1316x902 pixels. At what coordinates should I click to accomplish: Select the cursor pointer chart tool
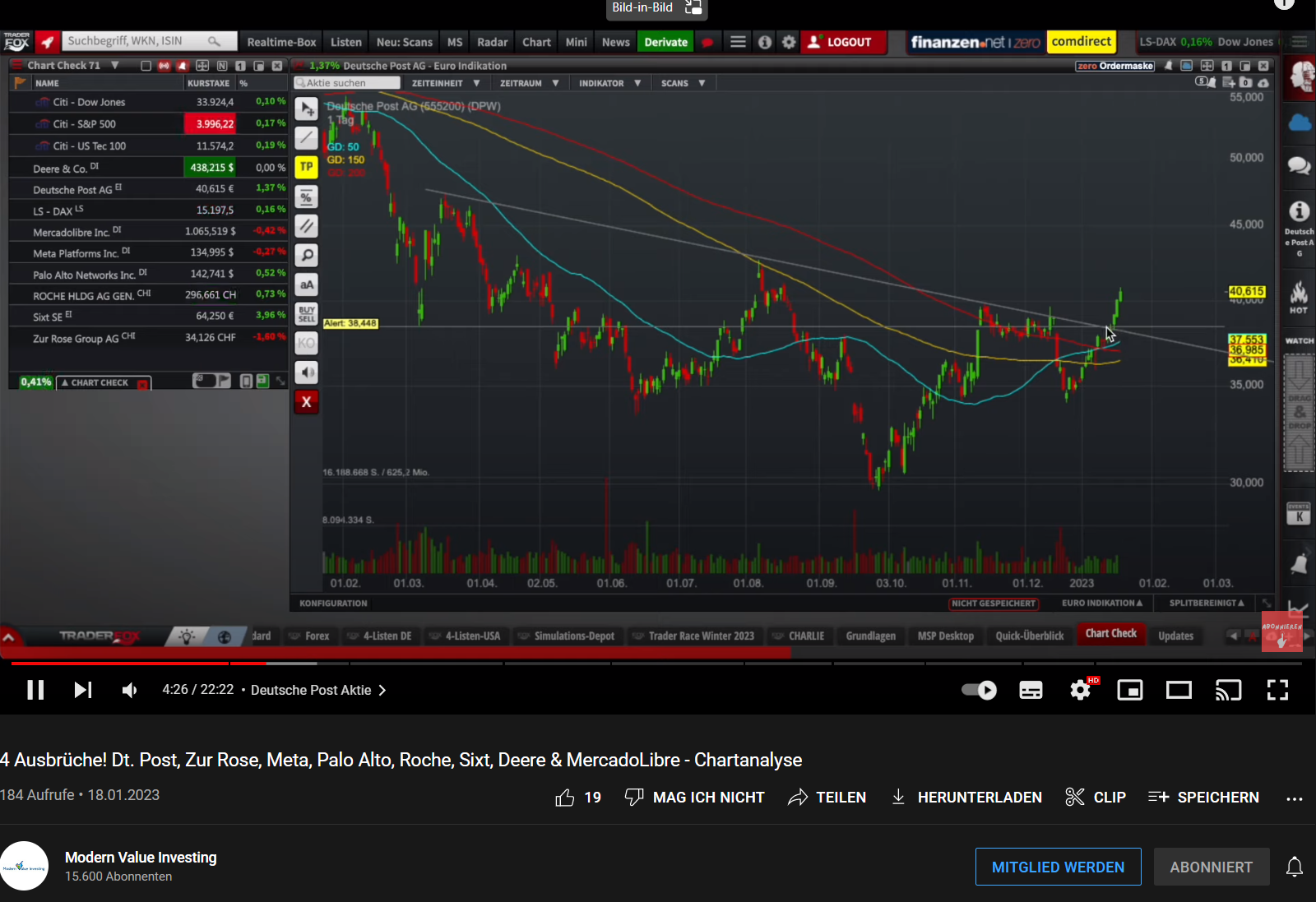click(x=306, y=109)
